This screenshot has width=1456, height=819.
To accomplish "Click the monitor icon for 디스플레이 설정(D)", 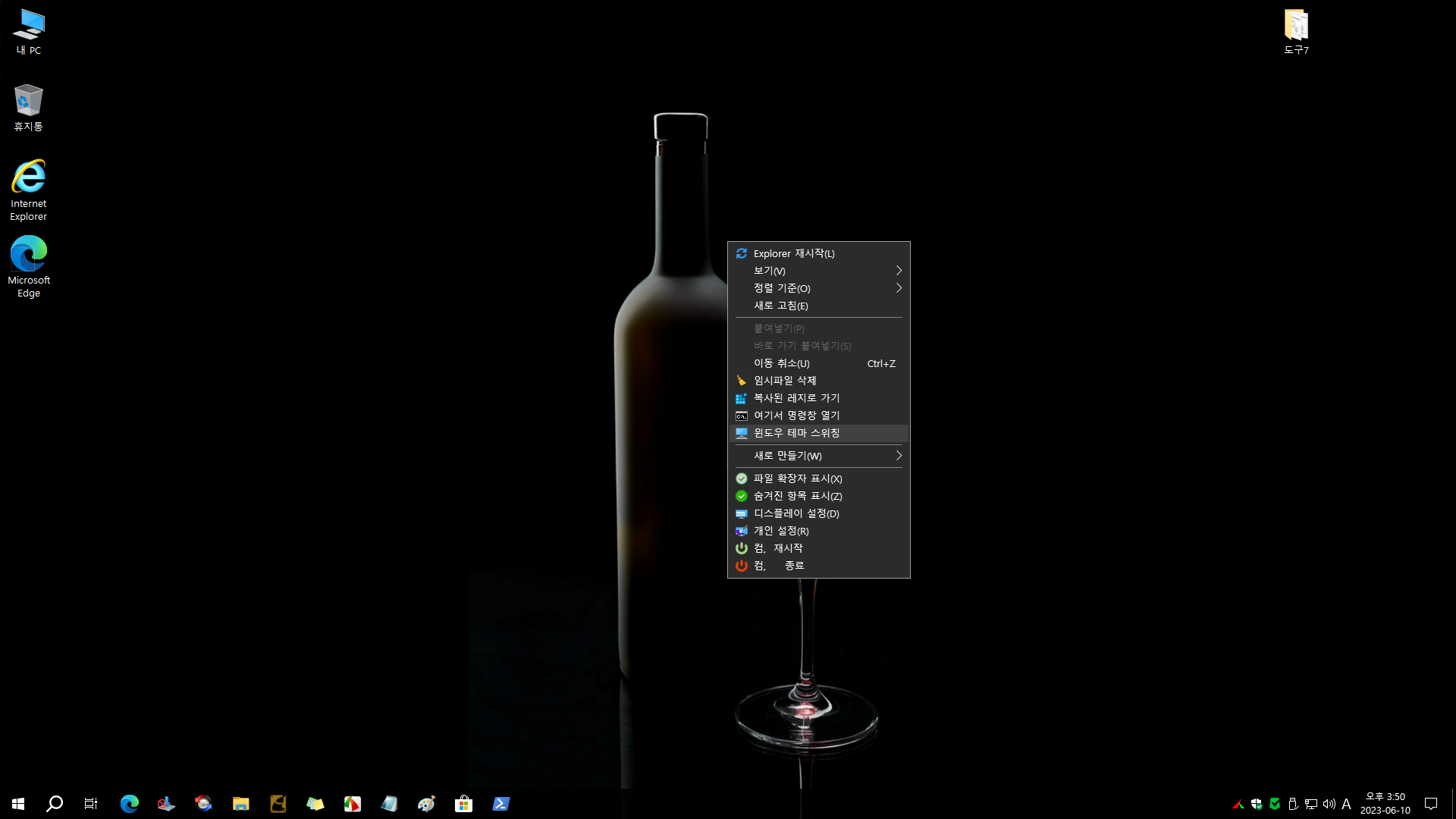I will coord(742,513).
